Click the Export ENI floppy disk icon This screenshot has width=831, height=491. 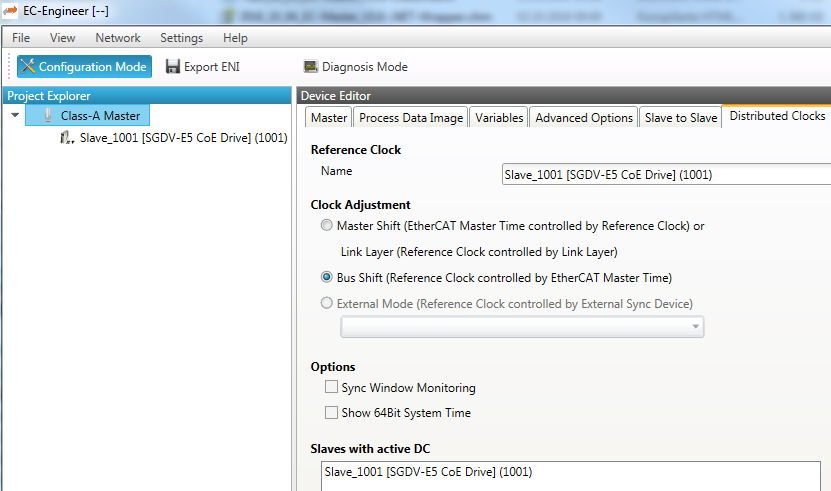pos(173,67)
